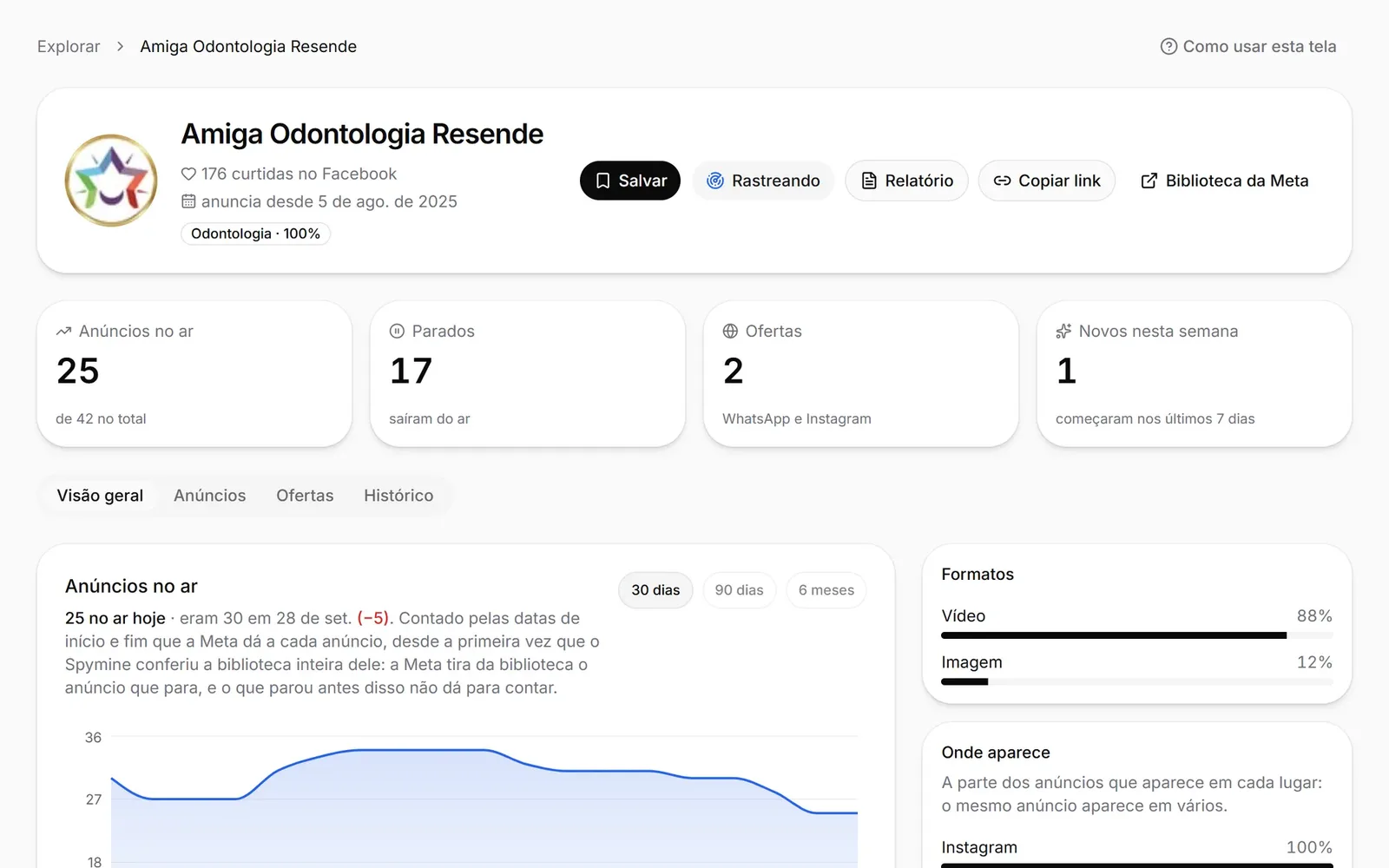The height and width of the screenshot is (868, 1389).
Task: Switch to the Ofertas tab
Action: [x=305, y=496]
